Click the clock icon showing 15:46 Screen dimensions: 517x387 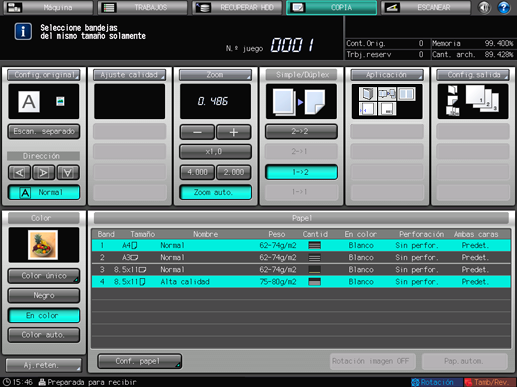(7, 382)
